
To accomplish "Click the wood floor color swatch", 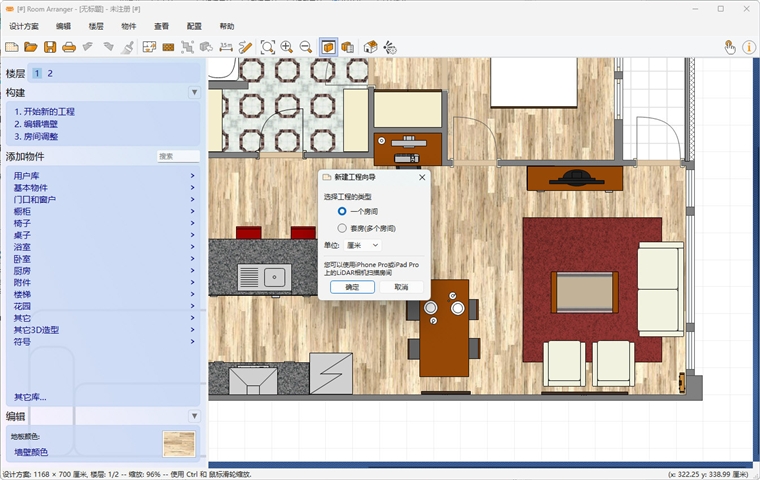I will 179,444.
